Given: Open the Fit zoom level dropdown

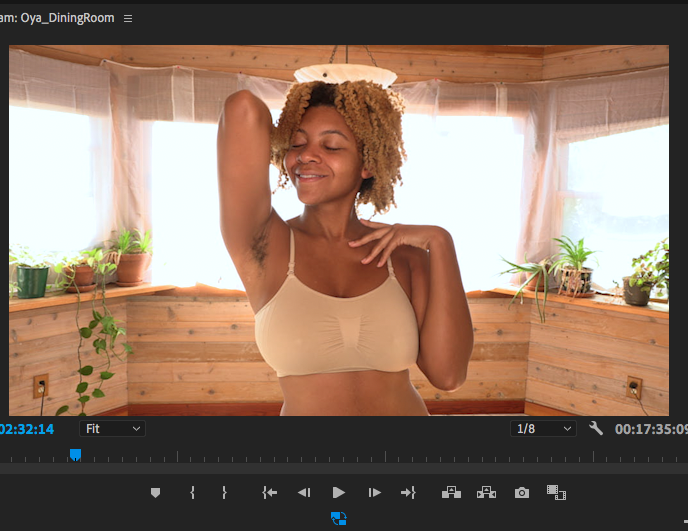Looking at the screenshot, I should pos(112,429).
